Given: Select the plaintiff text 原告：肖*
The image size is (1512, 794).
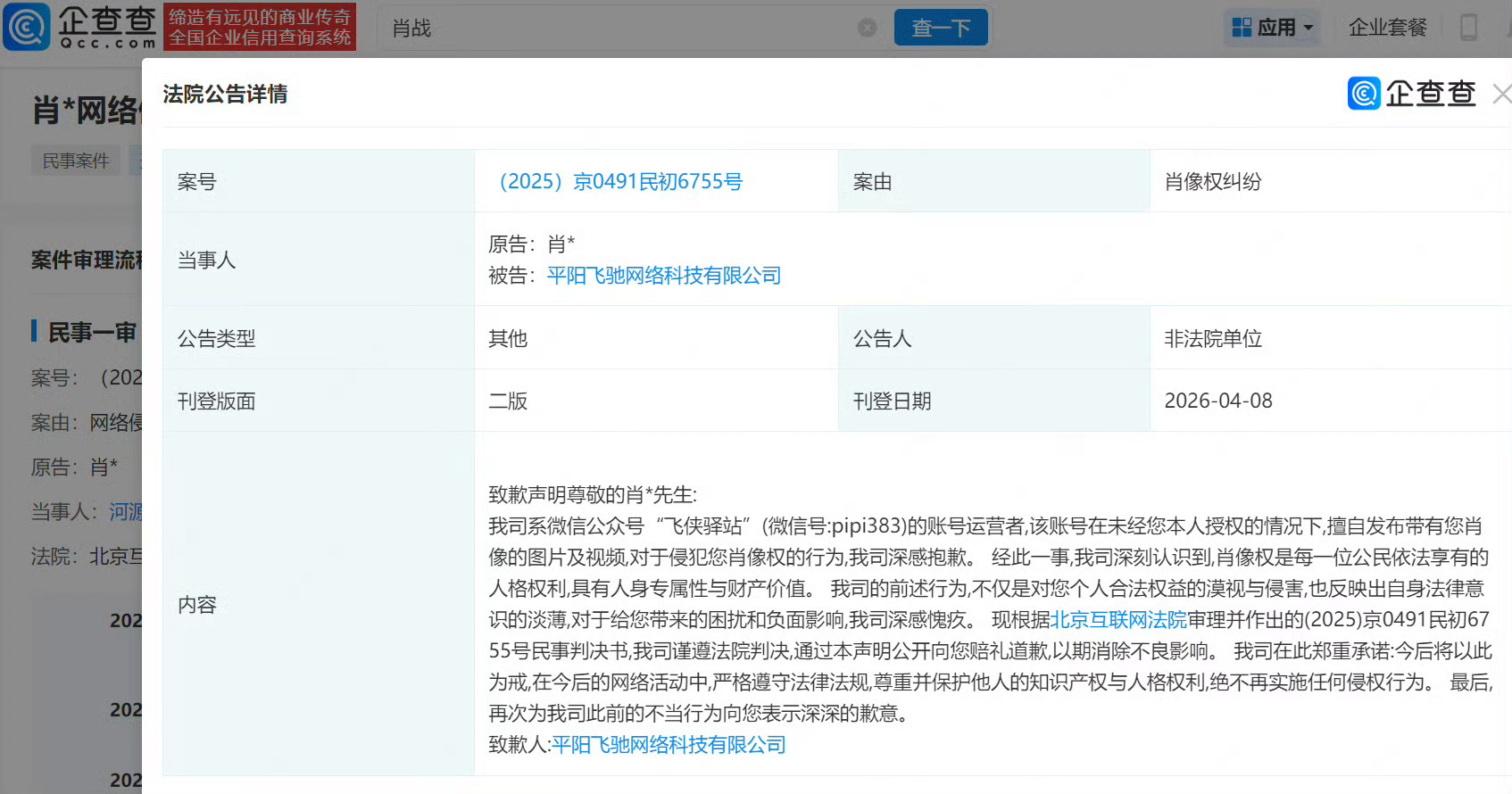Looking at the screenshot, I should point(532,244).
